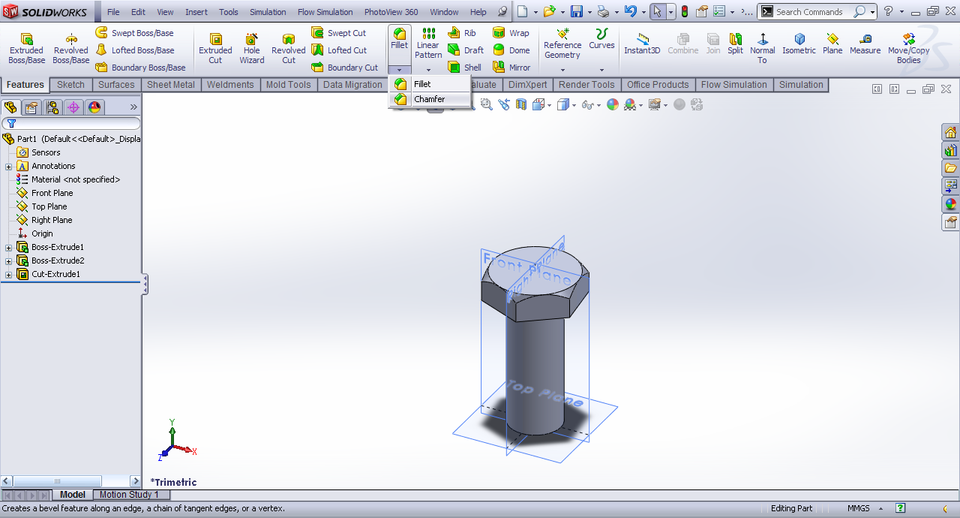Open the Simulation menu
This screenshot has height=518, width=960.
click(x=267, y=12)
